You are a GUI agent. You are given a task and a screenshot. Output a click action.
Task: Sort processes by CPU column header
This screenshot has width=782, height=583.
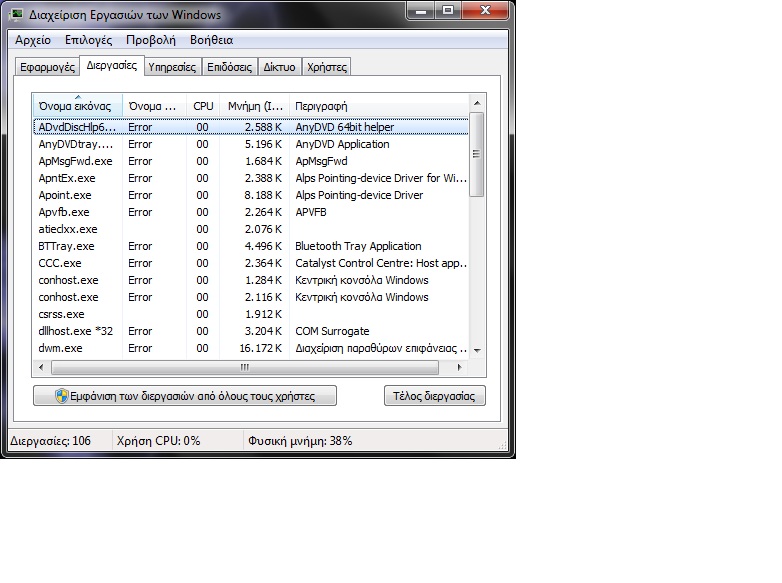(203, 106)
